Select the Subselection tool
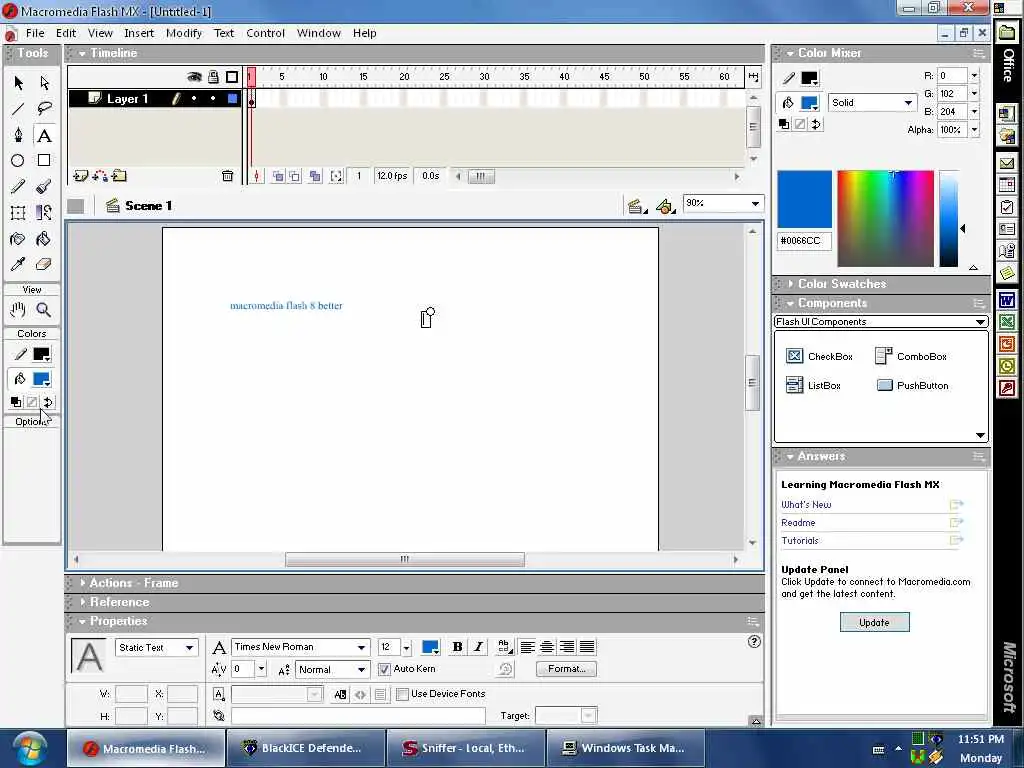The width and height of the screenshot is (1024, 768). coord(44,83)
